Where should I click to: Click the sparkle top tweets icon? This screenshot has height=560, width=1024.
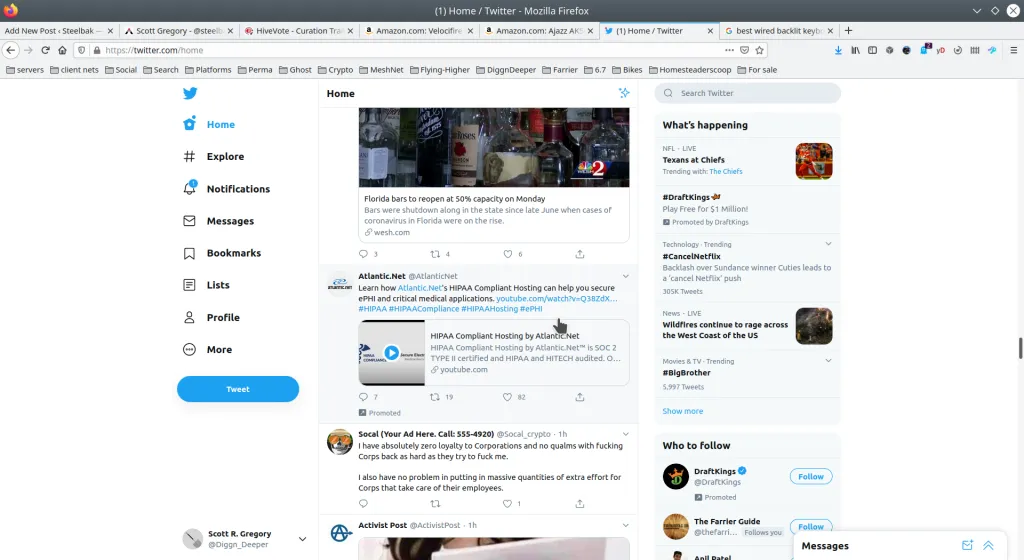pos(624,93)
